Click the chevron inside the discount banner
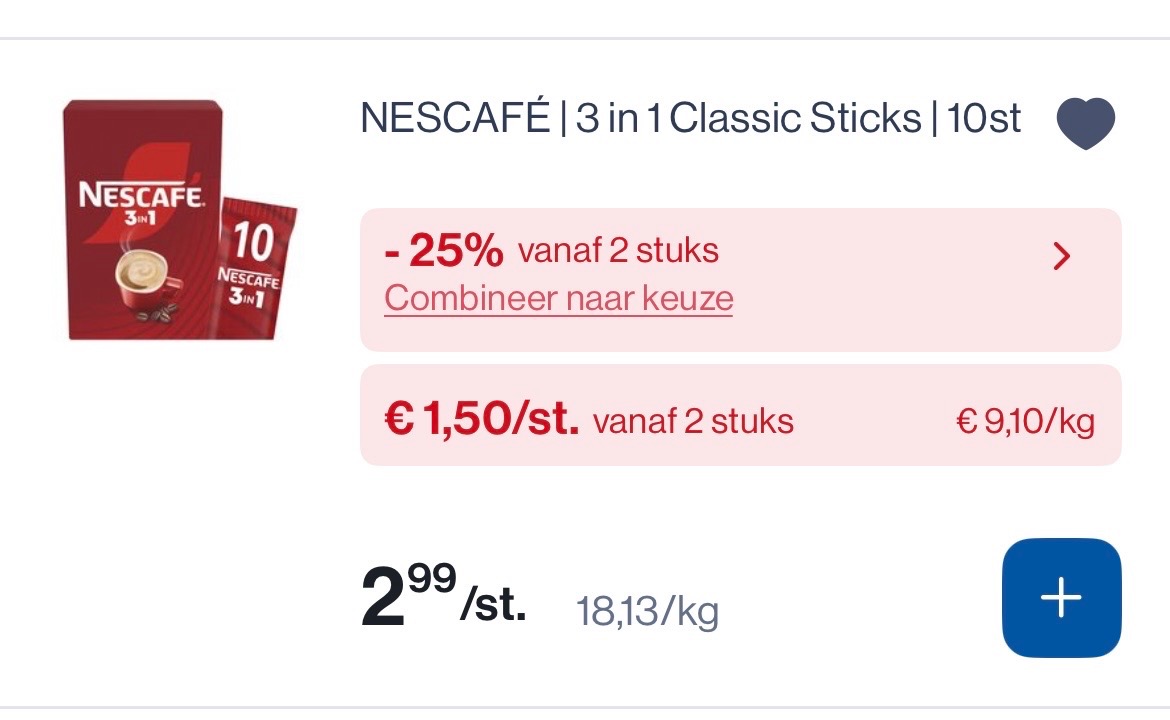 click(x=1062, y=257)
